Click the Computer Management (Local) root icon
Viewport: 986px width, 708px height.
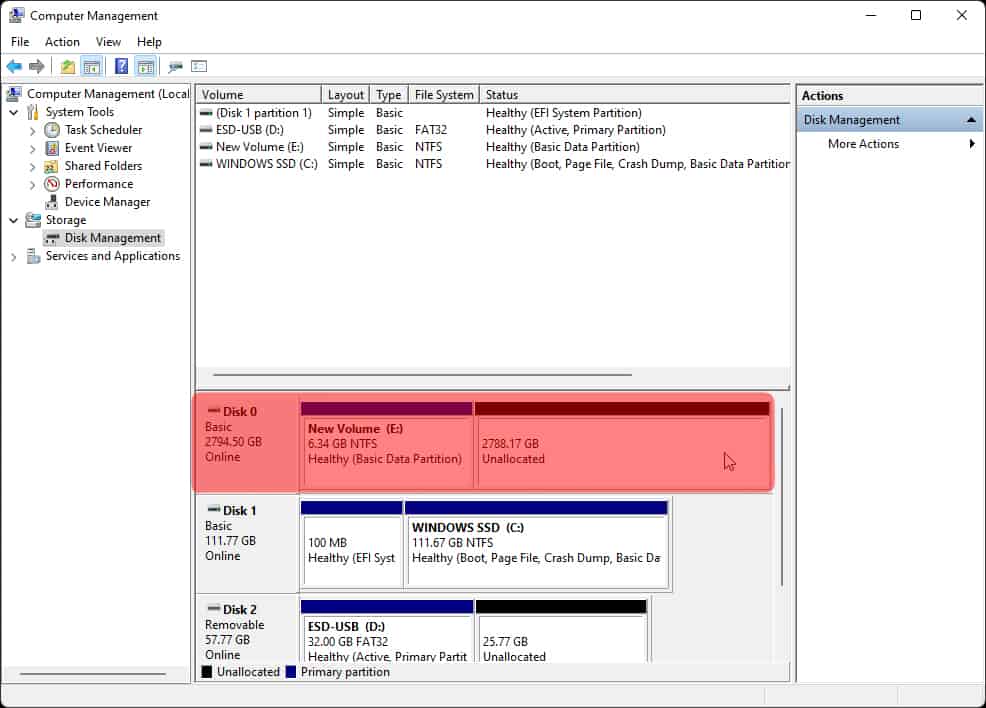(14, 94)
